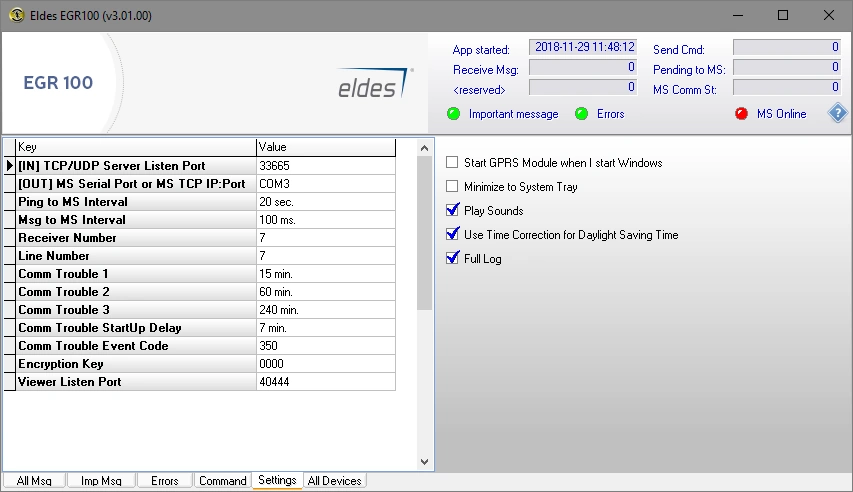Click the green Errors status indicator
The width and height of the screenshot is (853, 492).
click(581, 114)
